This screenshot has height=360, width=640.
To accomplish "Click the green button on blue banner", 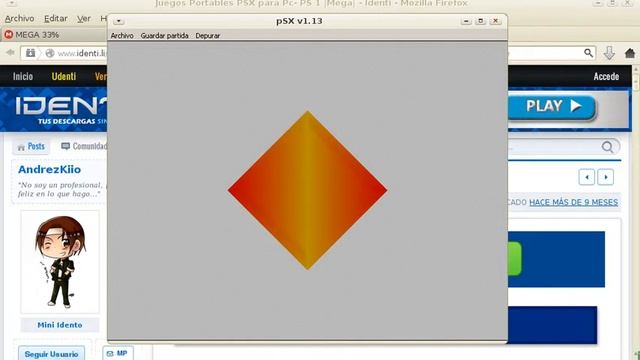I will pos(515,259).
